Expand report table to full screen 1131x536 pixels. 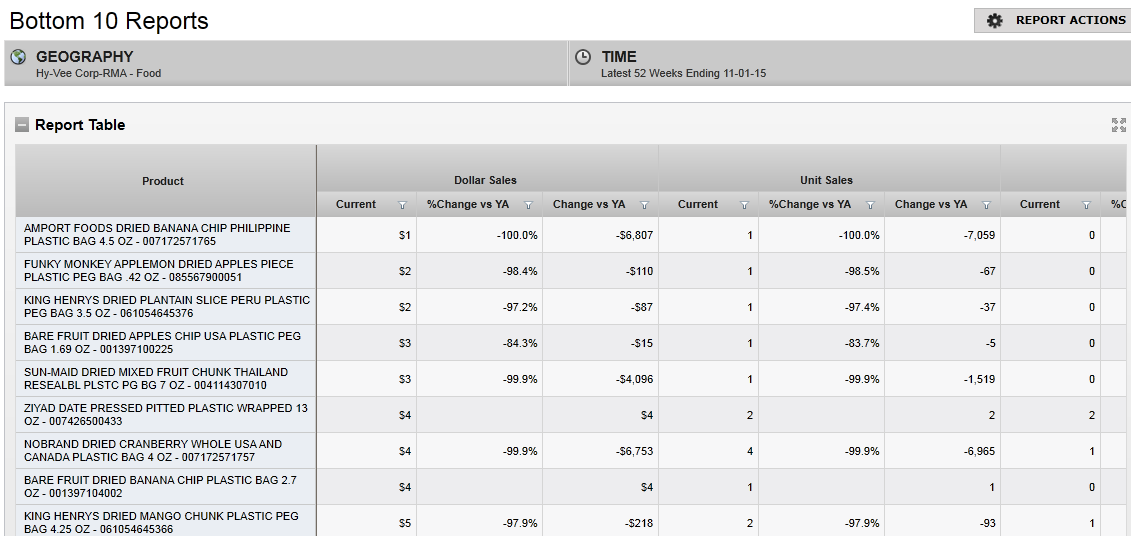1118,125
